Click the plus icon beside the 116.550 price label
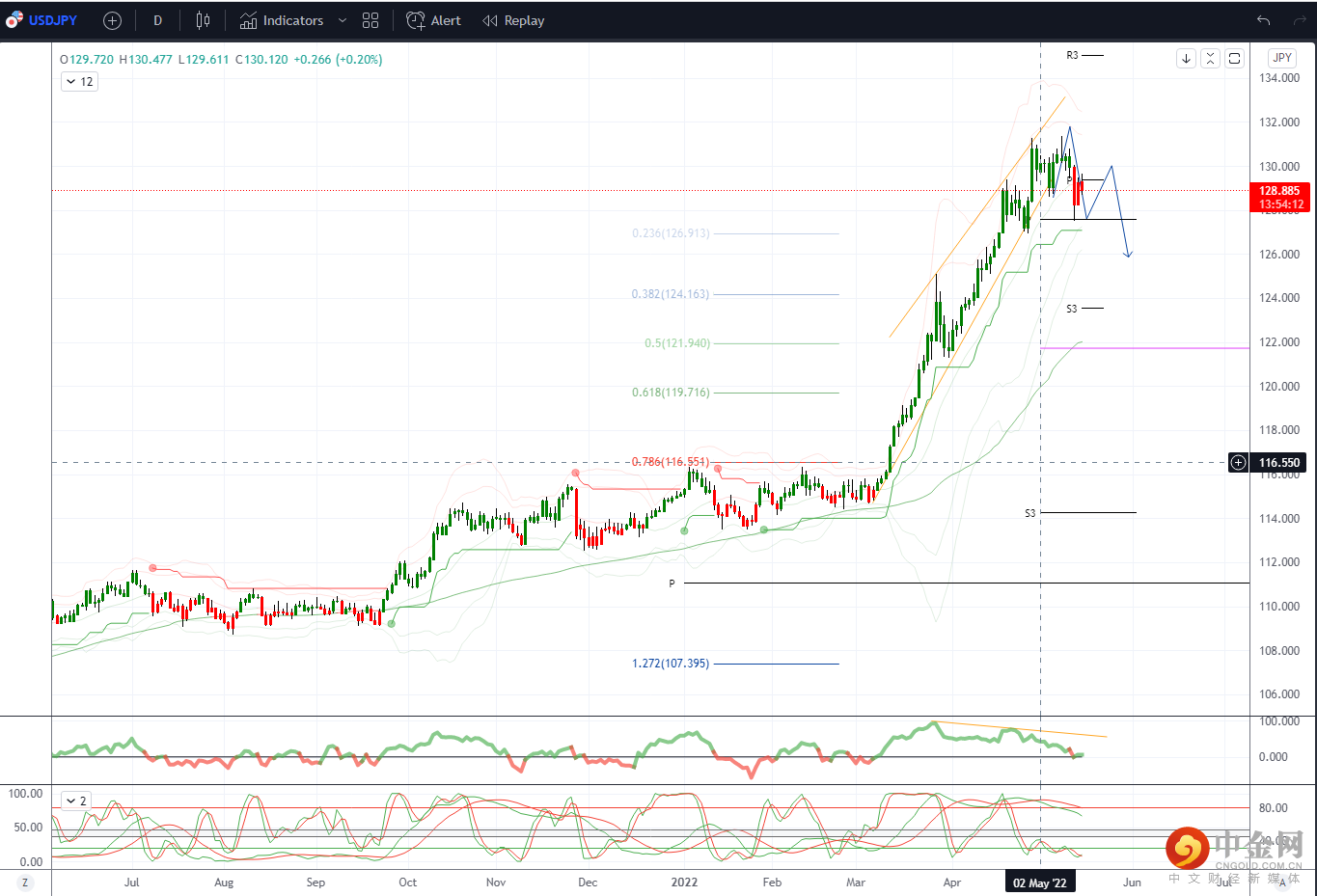Viewport: 1317px width, 896px height. pos(1238,463)
